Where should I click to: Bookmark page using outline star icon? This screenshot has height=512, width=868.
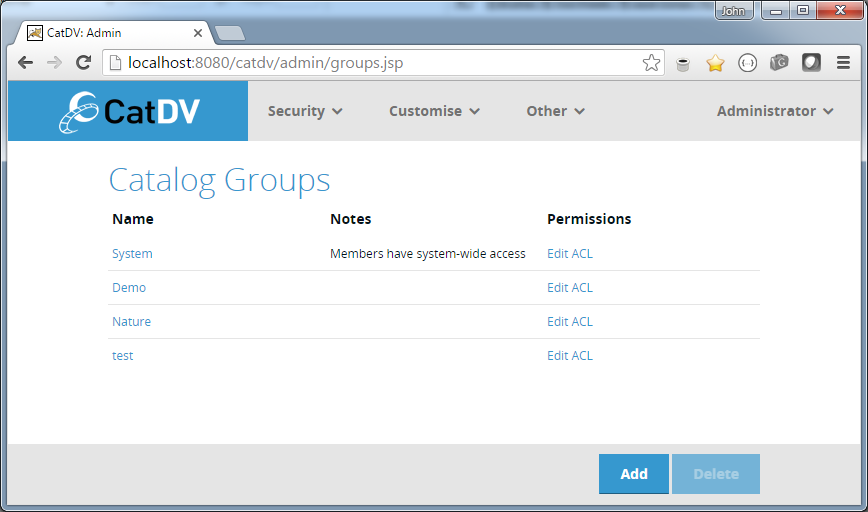tap(651, 63)
